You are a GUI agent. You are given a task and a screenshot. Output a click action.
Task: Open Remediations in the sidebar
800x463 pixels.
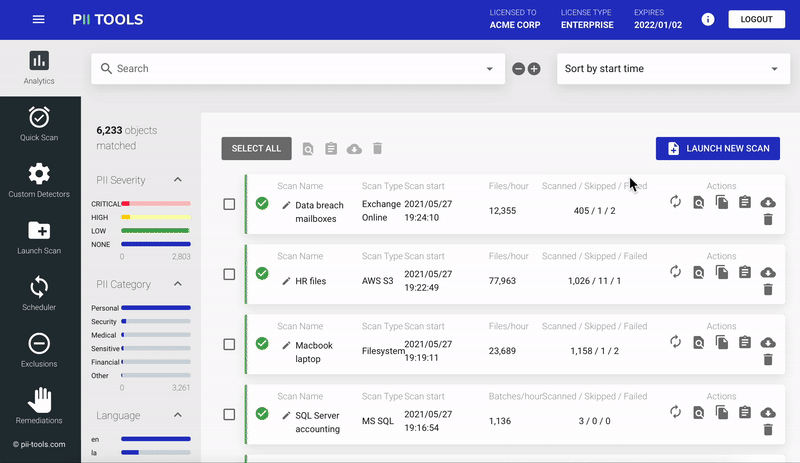[x=39, y=407]
